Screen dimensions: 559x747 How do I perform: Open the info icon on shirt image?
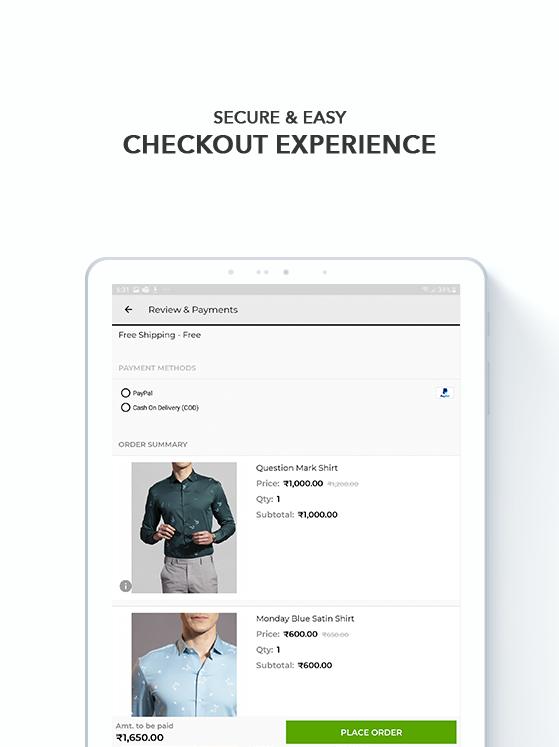pyautogui.click(x=125, y=586)
